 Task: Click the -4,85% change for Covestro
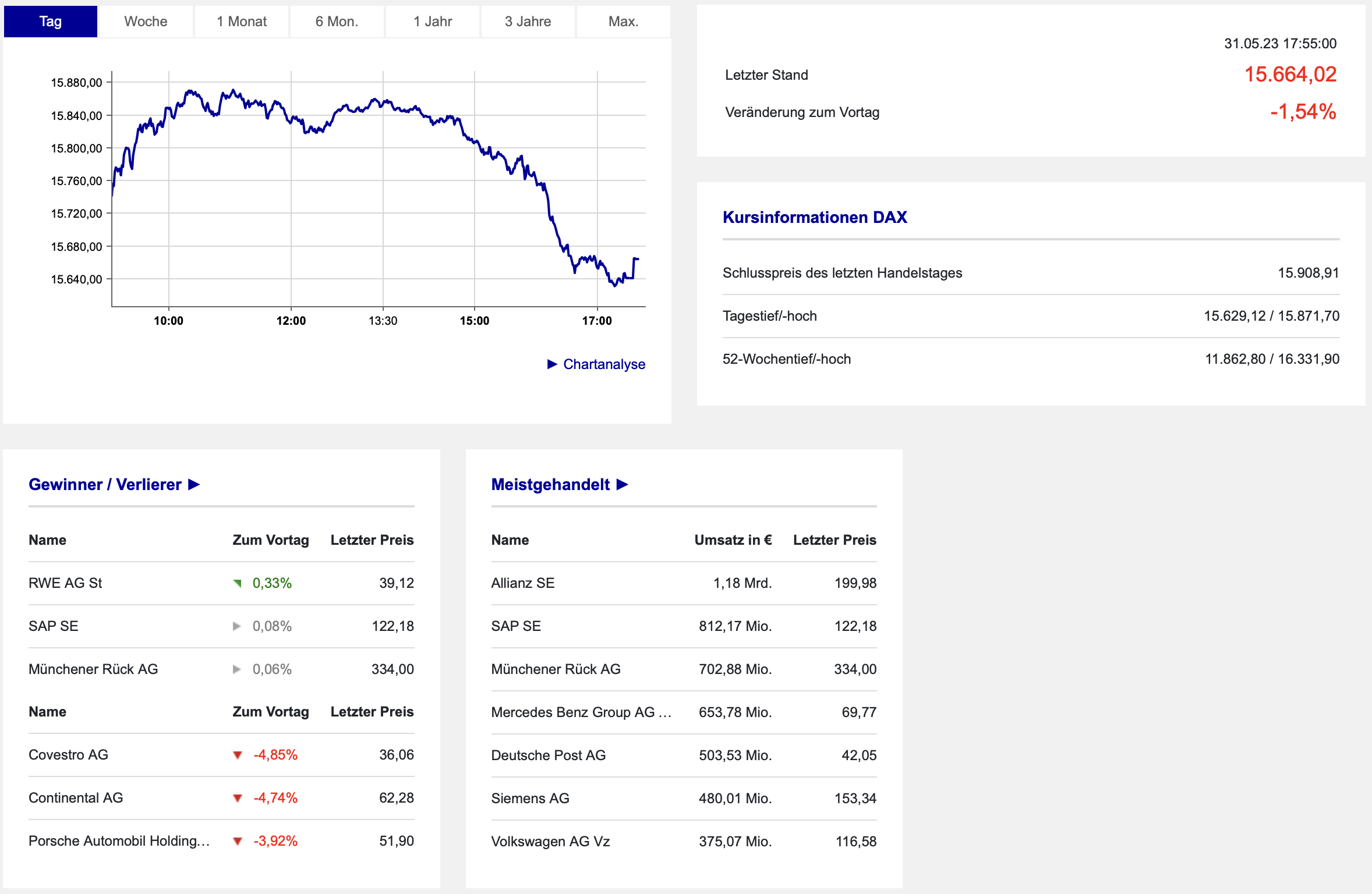[x=275, y=755]
